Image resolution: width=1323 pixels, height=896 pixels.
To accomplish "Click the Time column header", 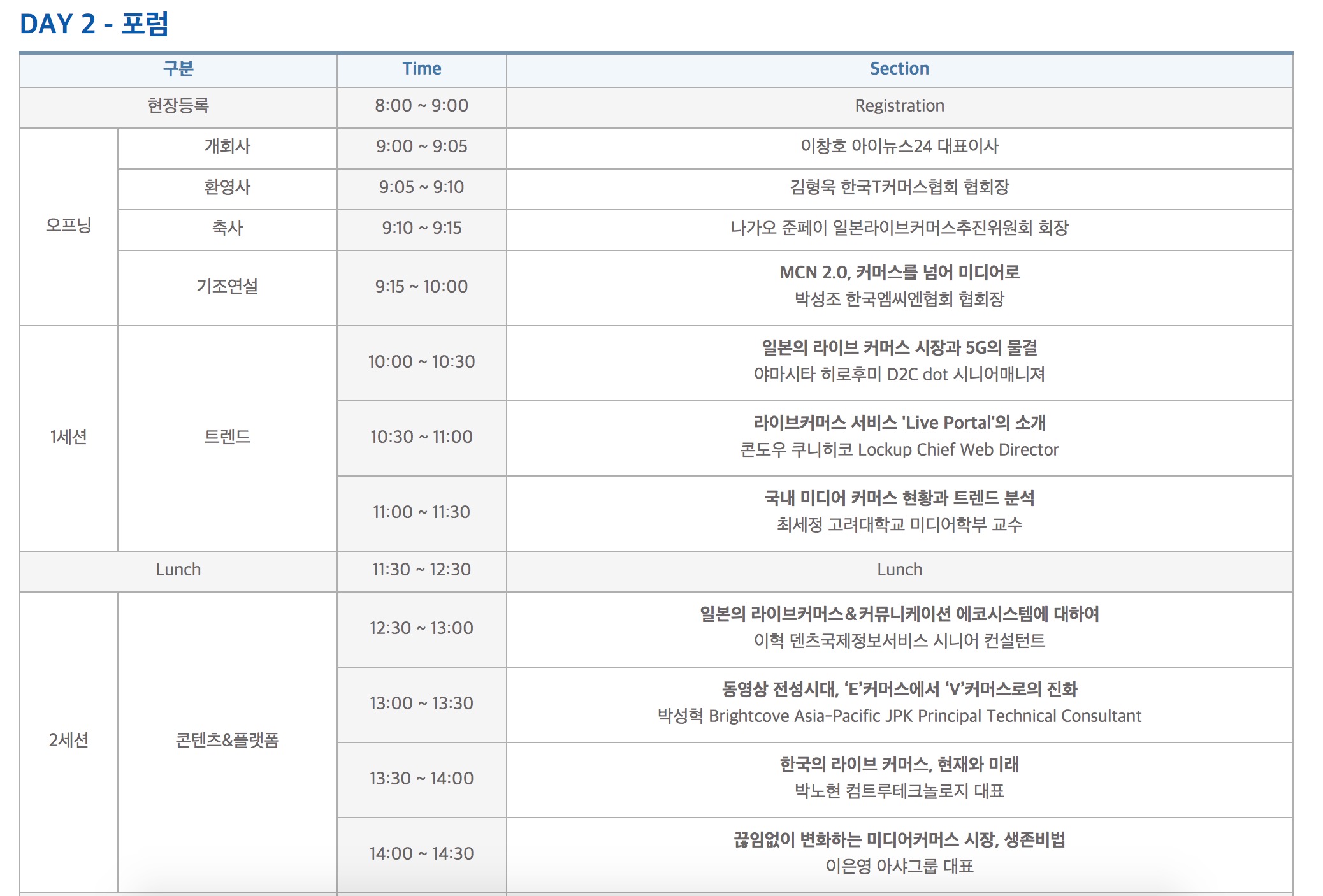I will pyautogui.click(x=421, y=69).
